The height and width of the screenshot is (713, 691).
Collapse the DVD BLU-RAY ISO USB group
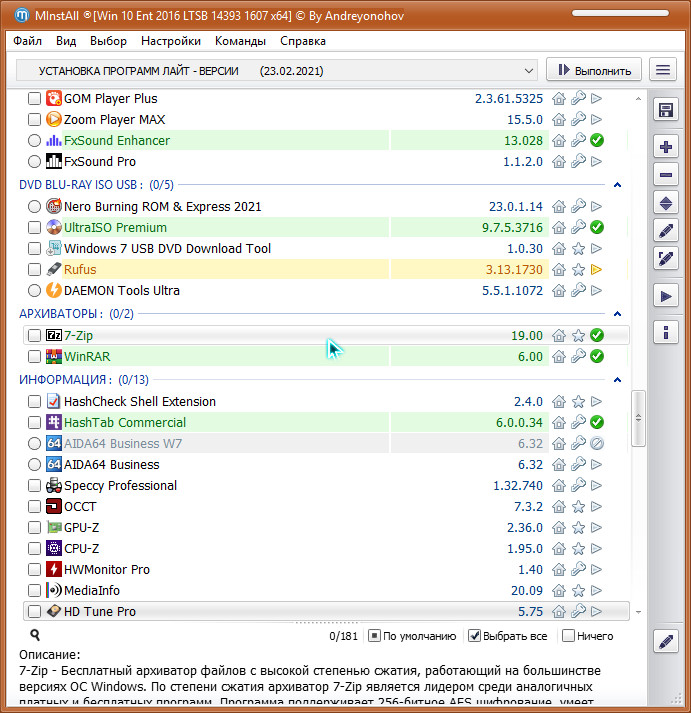617,185
